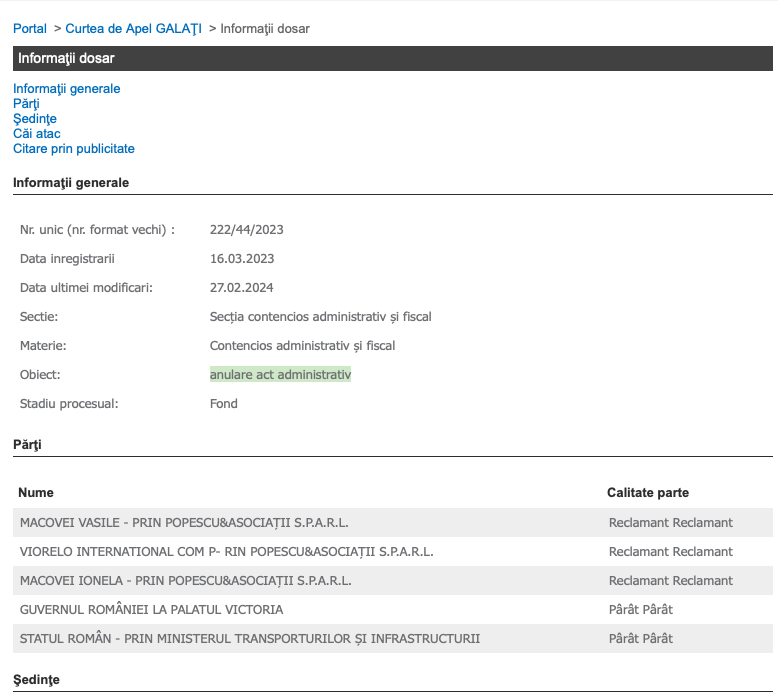The height and width of the screenshot is (692, 778).
Task: Click highlighted text anulare act administrativ
Action: pos(280,375)
